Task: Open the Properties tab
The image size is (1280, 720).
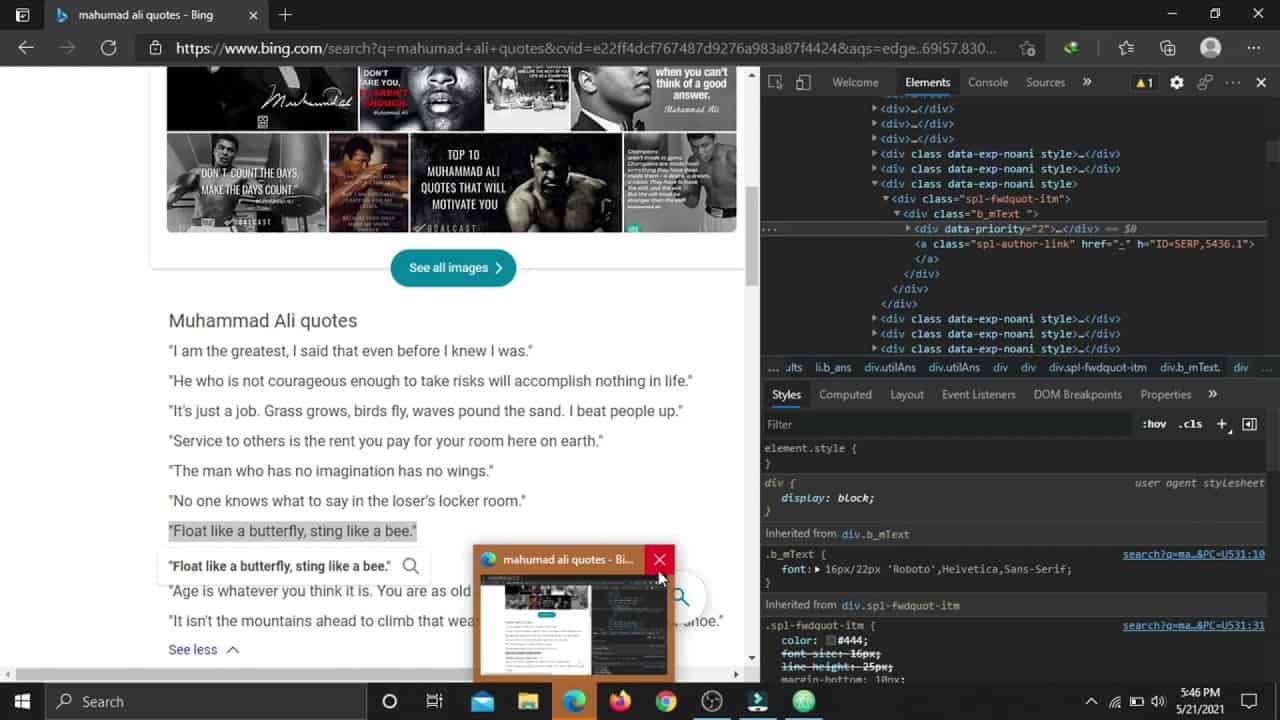Action: tap(1165, 394)
